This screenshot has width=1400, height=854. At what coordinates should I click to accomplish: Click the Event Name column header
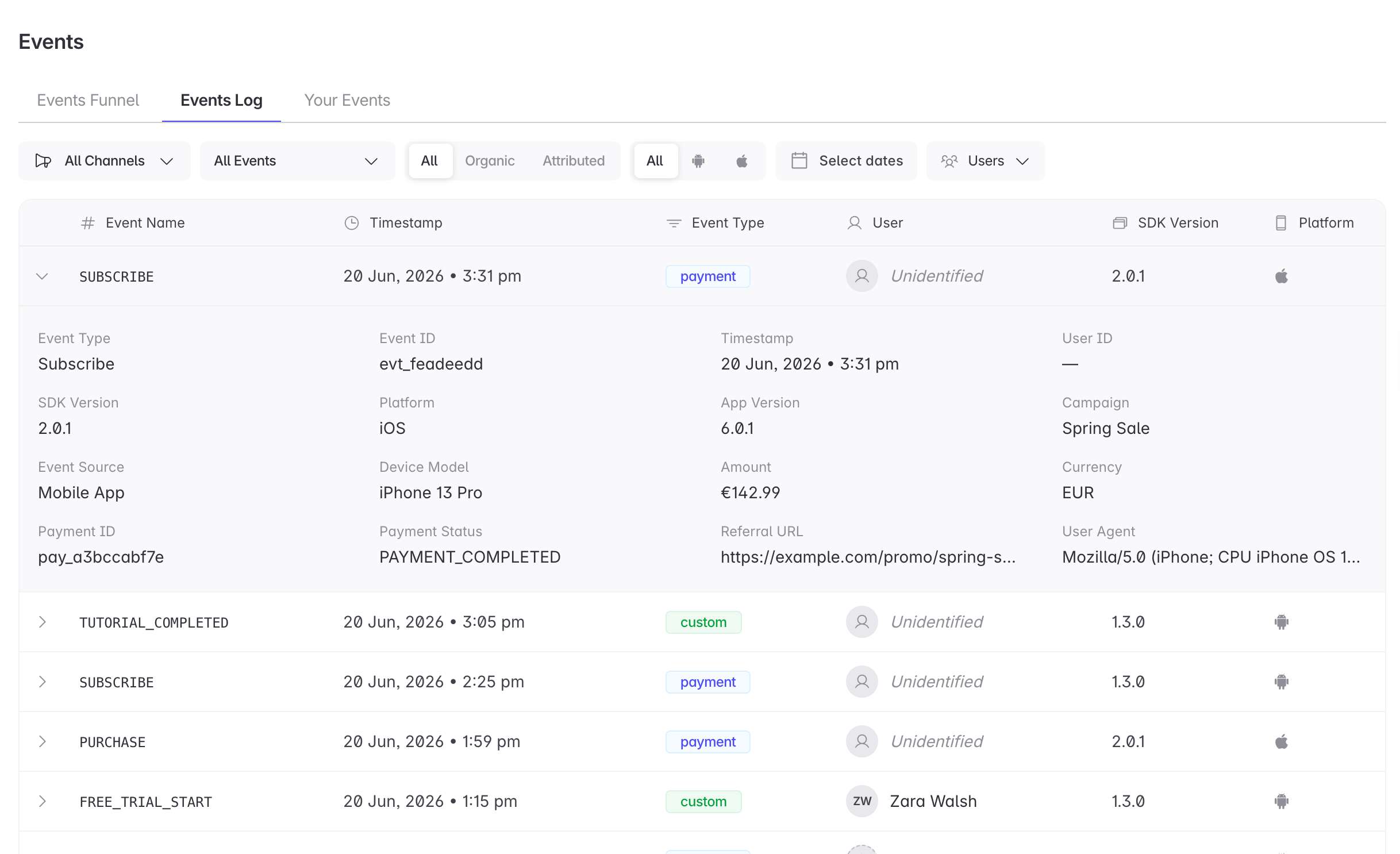(145, 223)
